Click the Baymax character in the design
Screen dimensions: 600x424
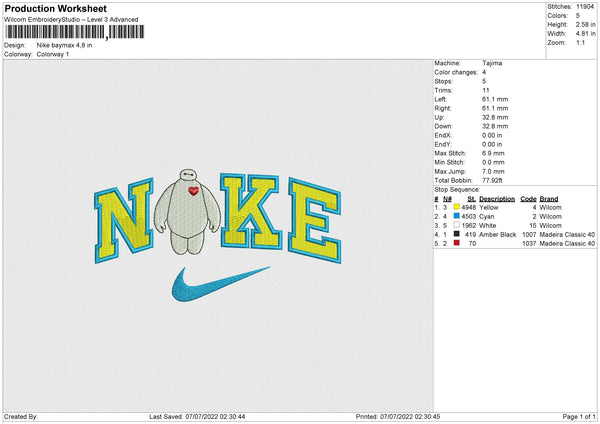[x=188, y=212]
